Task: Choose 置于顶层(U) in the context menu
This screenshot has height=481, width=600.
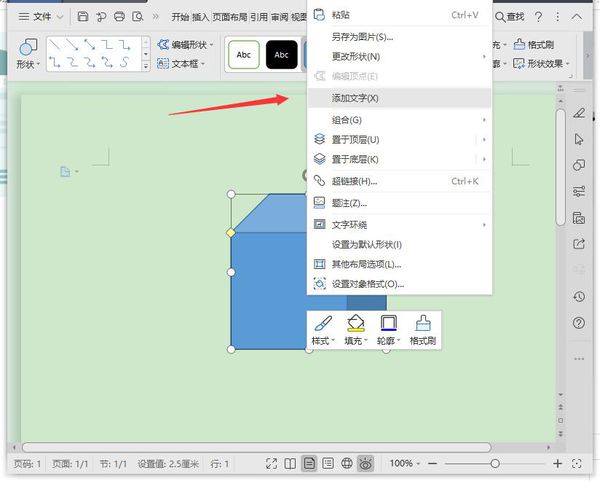Action: pos(392,140)
